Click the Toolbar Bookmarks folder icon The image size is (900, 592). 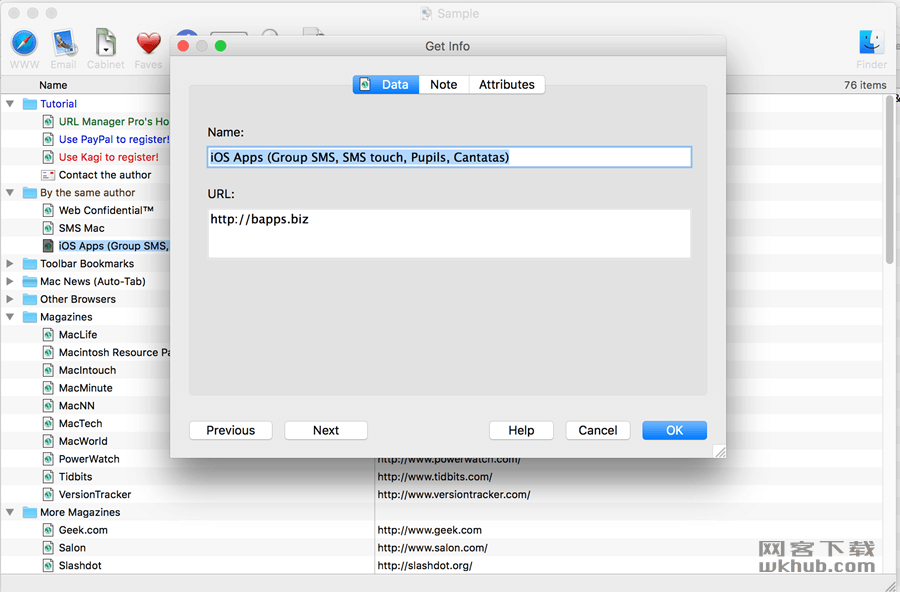click(30, 264)
